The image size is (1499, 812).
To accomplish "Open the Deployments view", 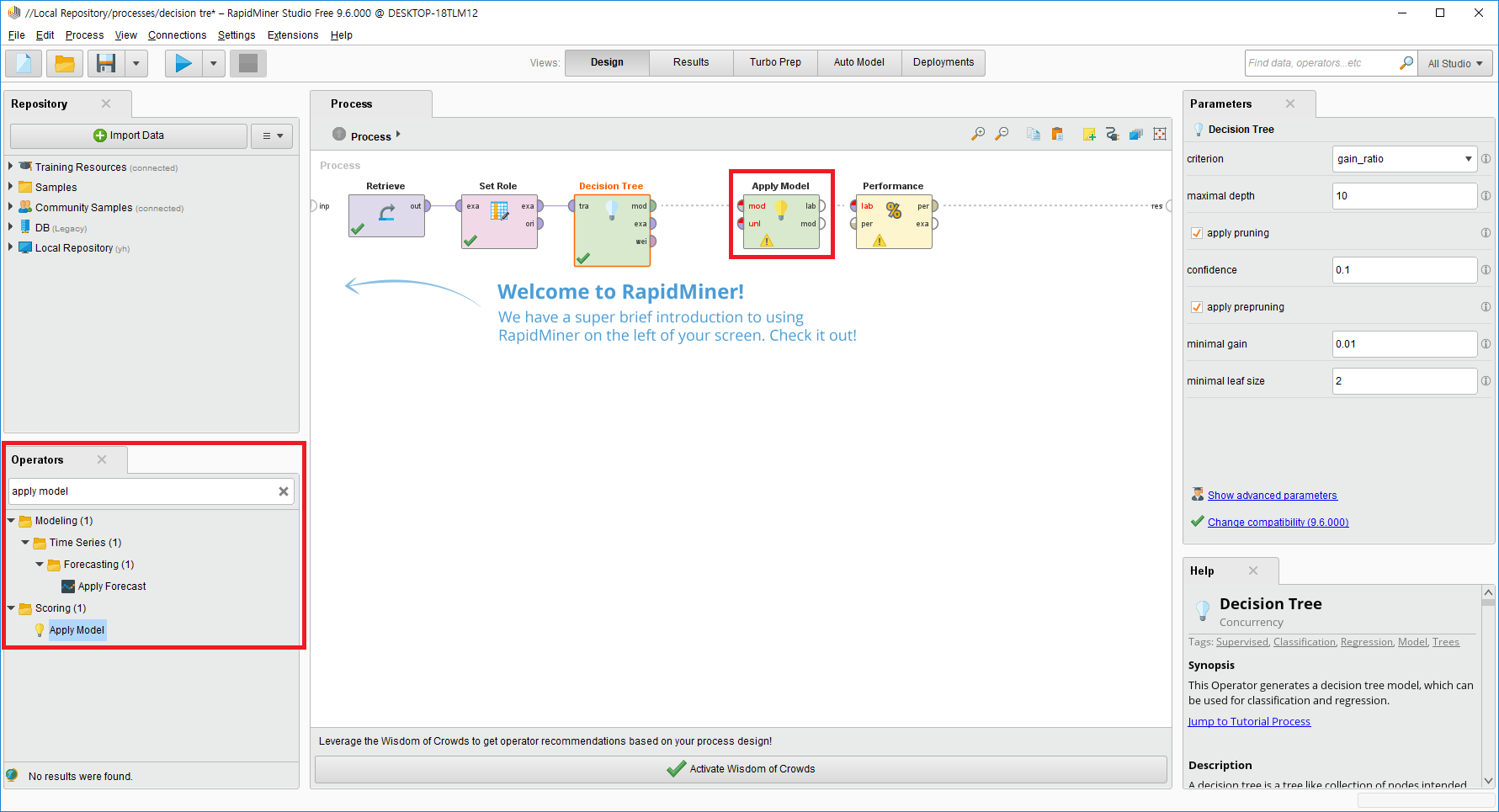I will (944, 62).
